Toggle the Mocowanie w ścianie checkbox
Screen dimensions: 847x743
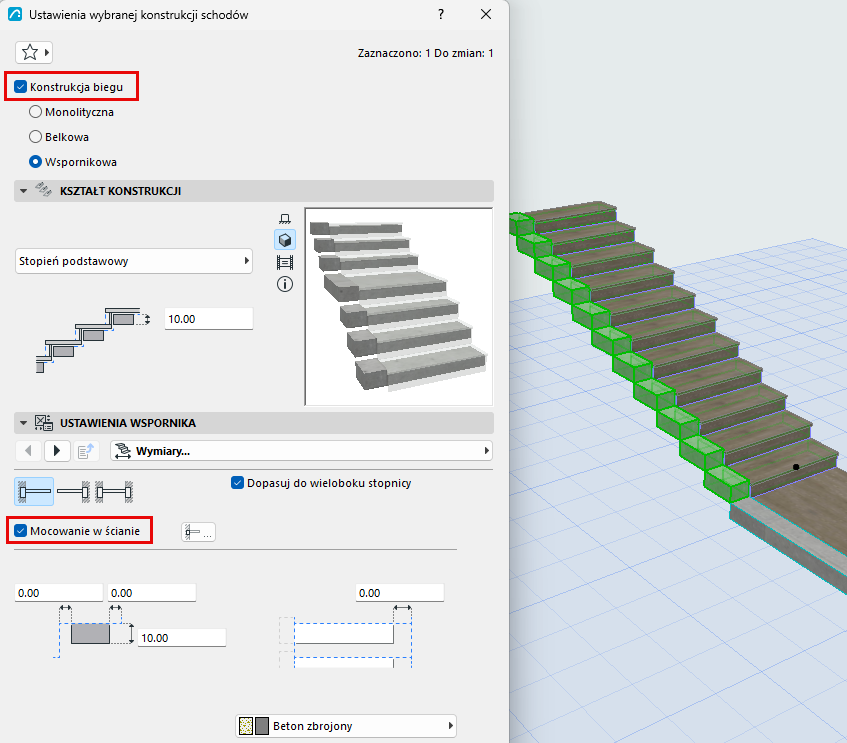(21, 531)
